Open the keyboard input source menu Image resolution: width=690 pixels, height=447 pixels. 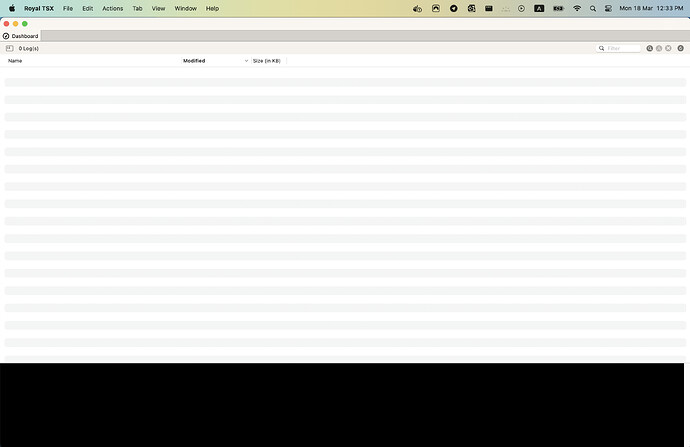[x=539, y=8]
